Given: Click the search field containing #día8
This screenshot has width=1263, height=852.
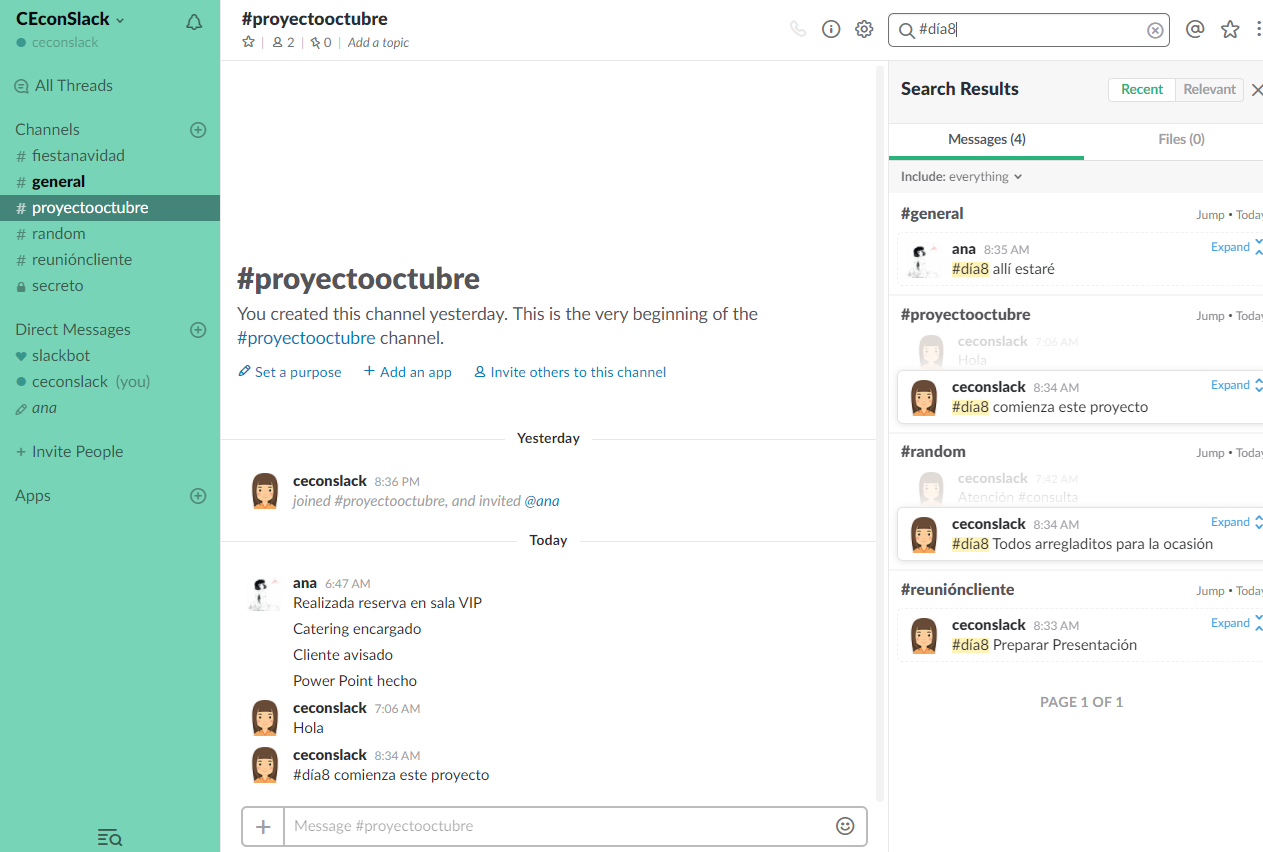Looking at the screenshot, I should coord(1029,30).
